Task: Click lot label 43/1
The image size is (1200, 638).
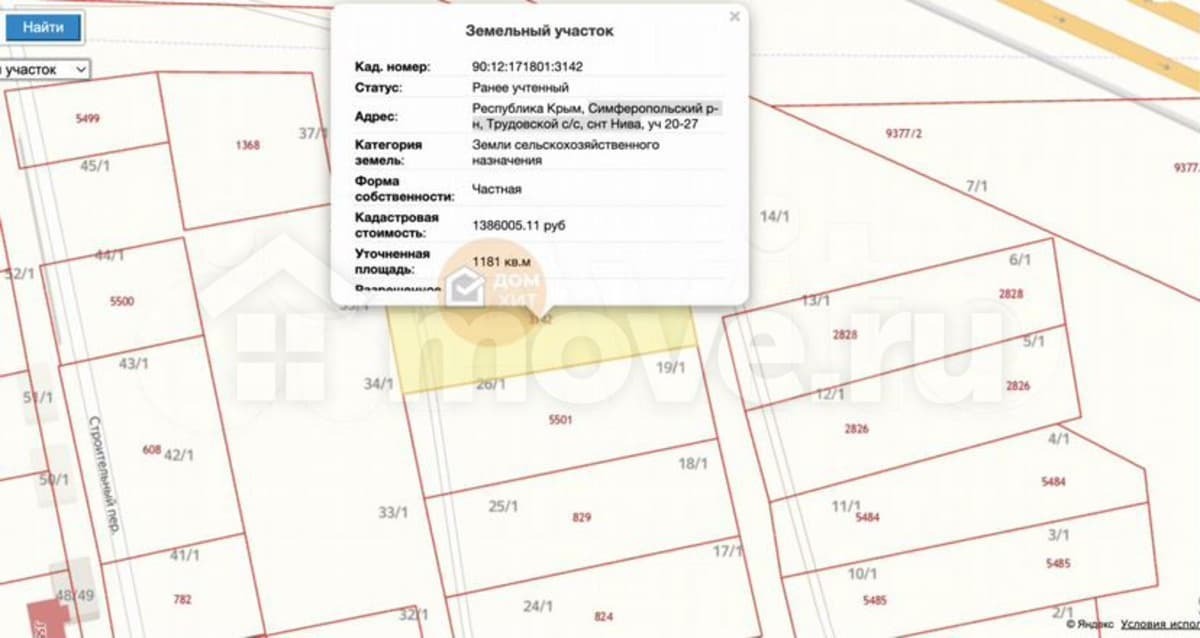Action: click(x=134, y=363)
